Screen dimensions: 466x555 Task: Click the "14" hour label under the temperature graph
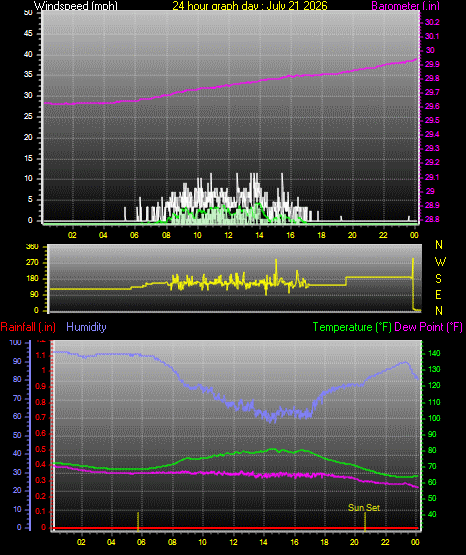pos(264,542)
